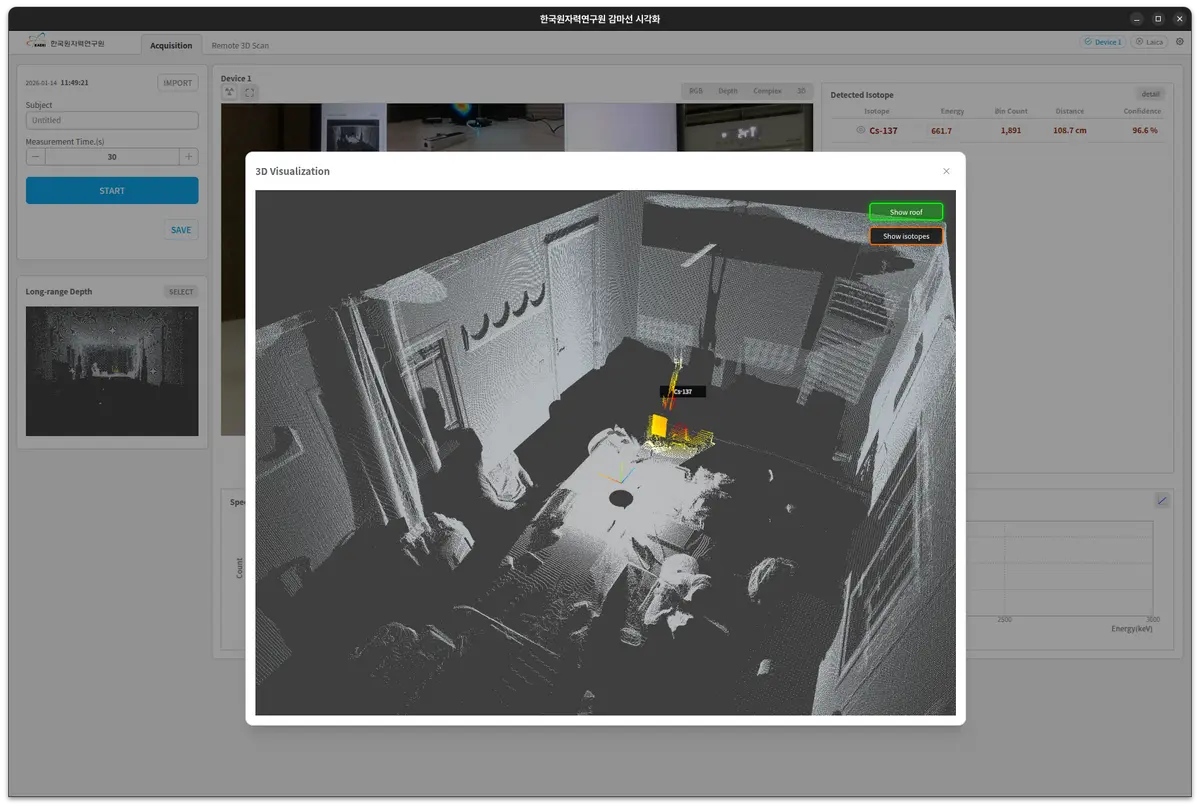
Task: Toggle the Show isotopes button
Action: coord(906,236)
